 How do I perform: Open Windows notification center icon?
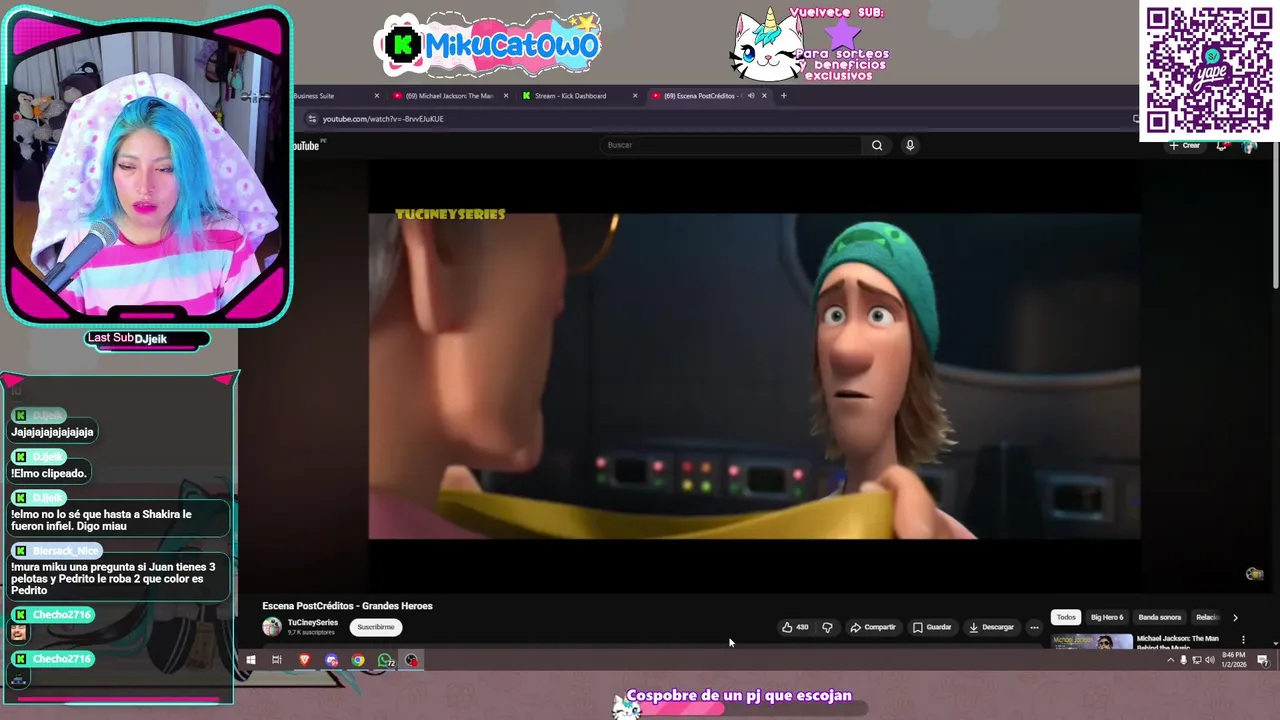pyautogui.click(x=1263, y=660)
